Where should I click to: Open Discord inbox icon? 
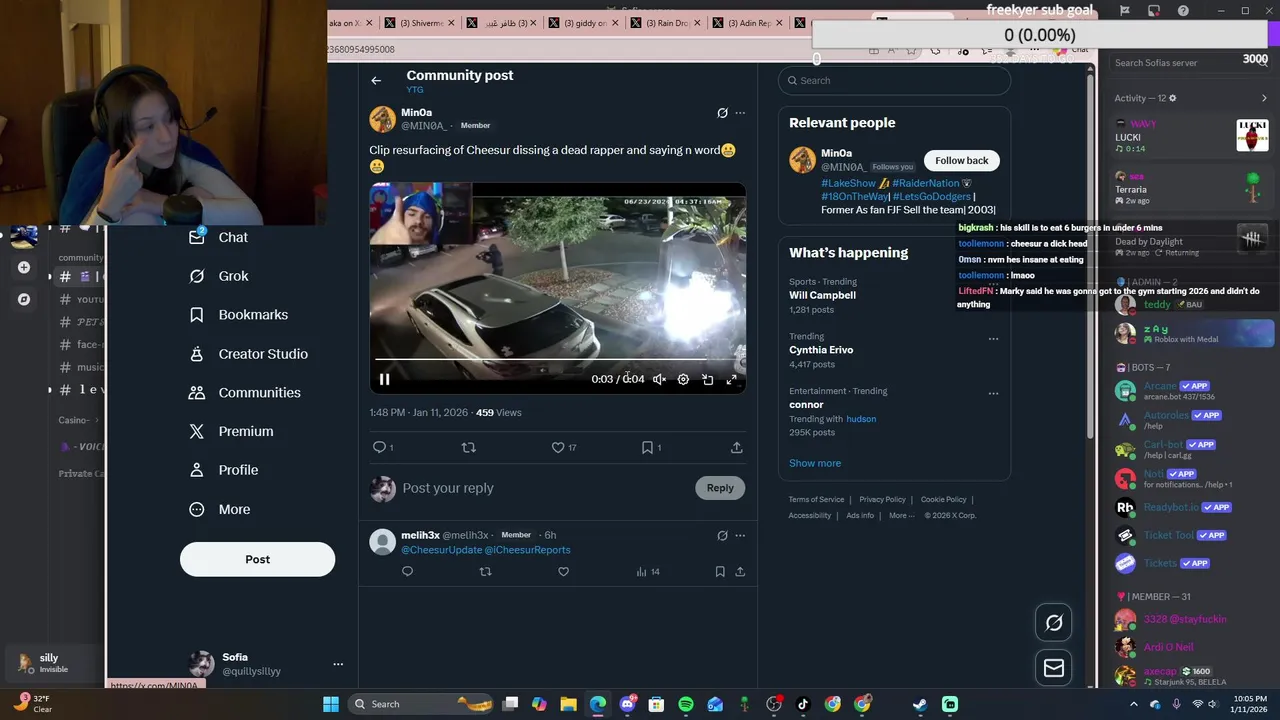tap(1154, 10)
